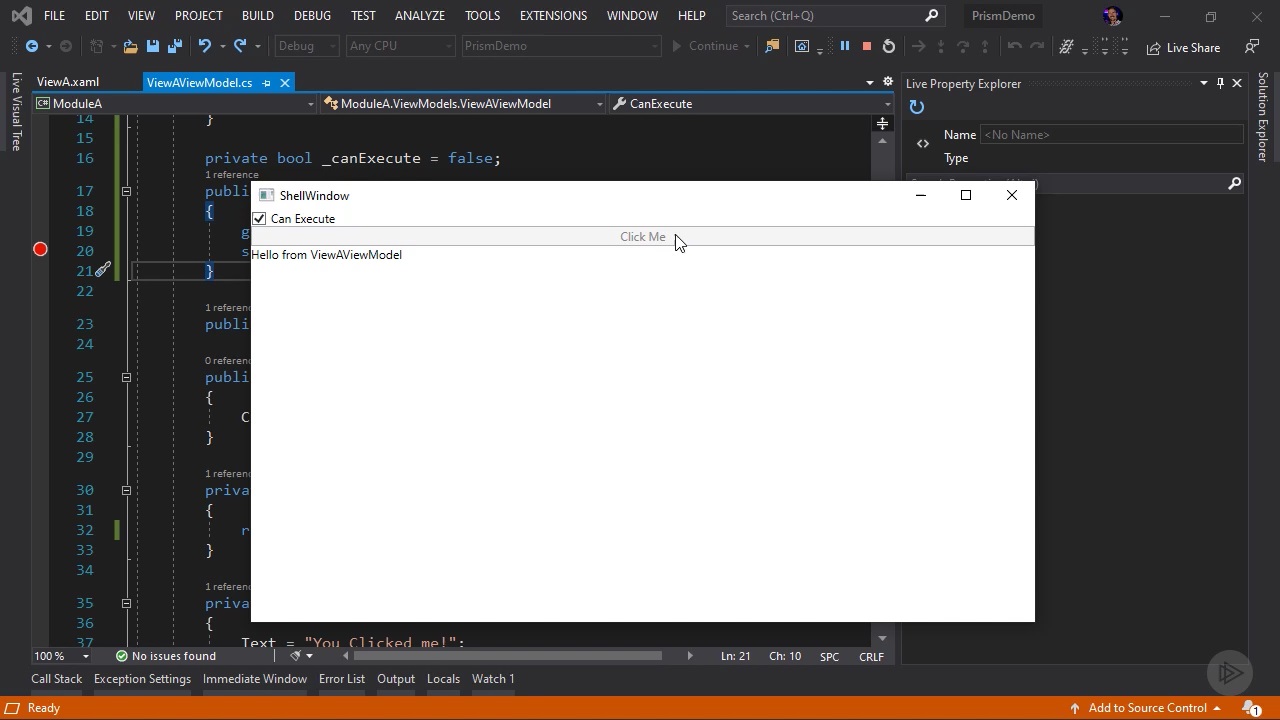Open the DEBUG menu
The width and height of the screenshot is (1280, 720).
pos(312,16)
